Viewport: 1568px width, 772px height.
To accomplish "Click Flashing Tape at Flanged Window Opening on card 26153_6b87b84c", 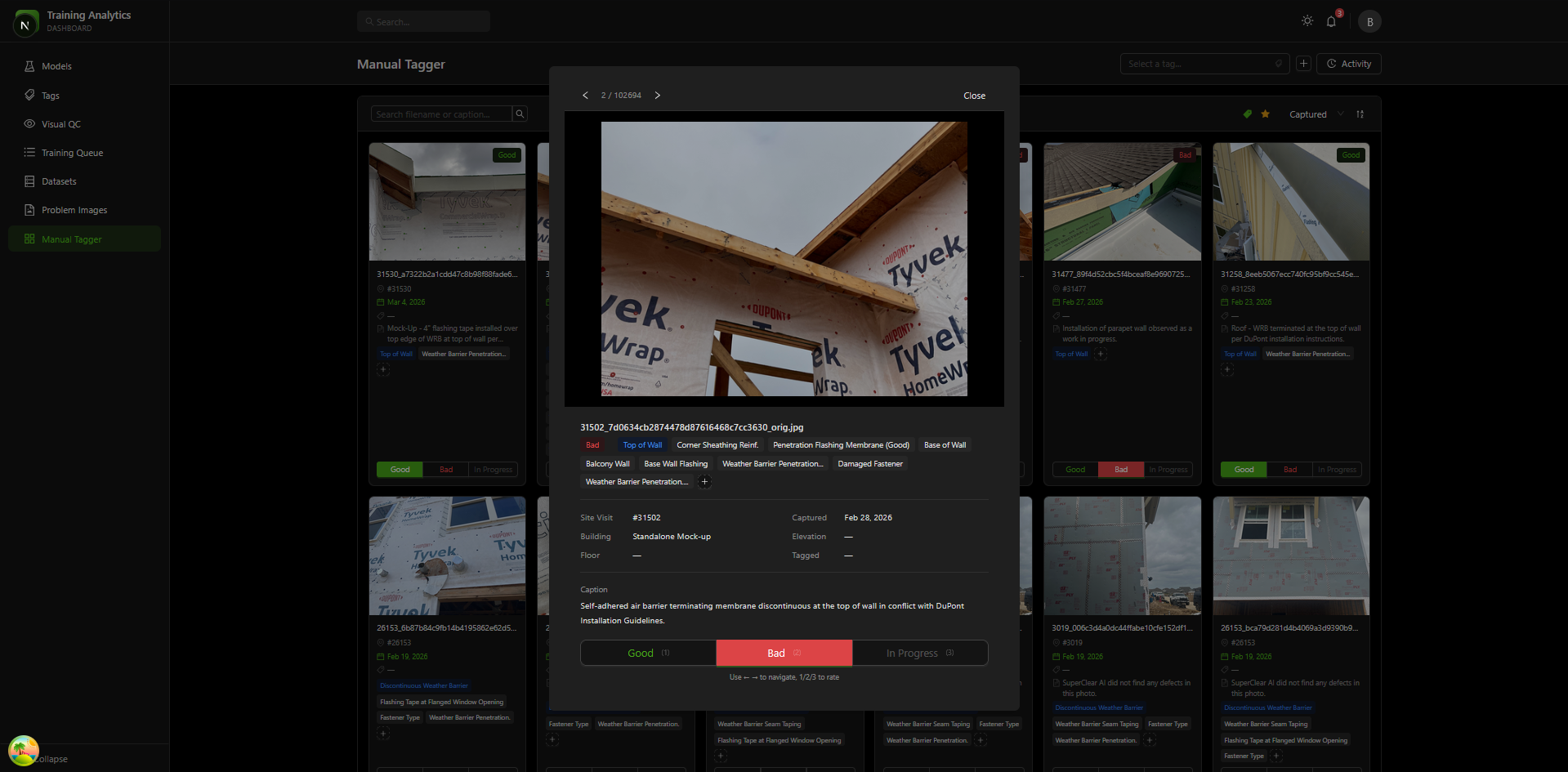I will [441, 702].
